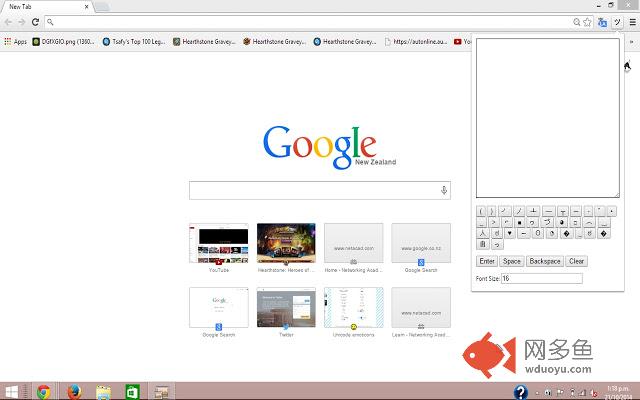The width and height of the screenshot is (640, 400).
Task: Insert the hollow square symbol
Action: pyautogui.click(x=575, y=222)
